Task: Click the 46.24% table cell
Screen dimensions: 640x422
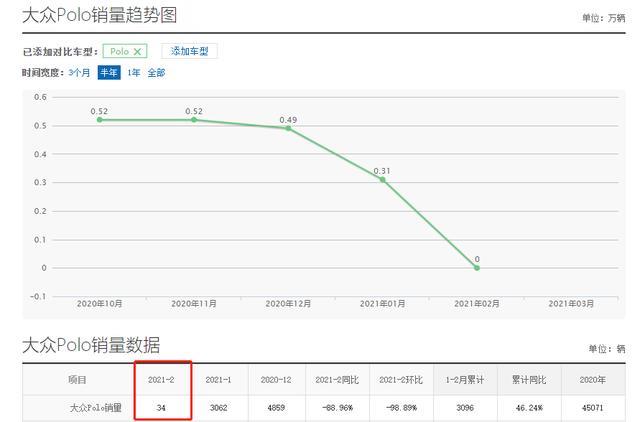Action: coord(529,408)
